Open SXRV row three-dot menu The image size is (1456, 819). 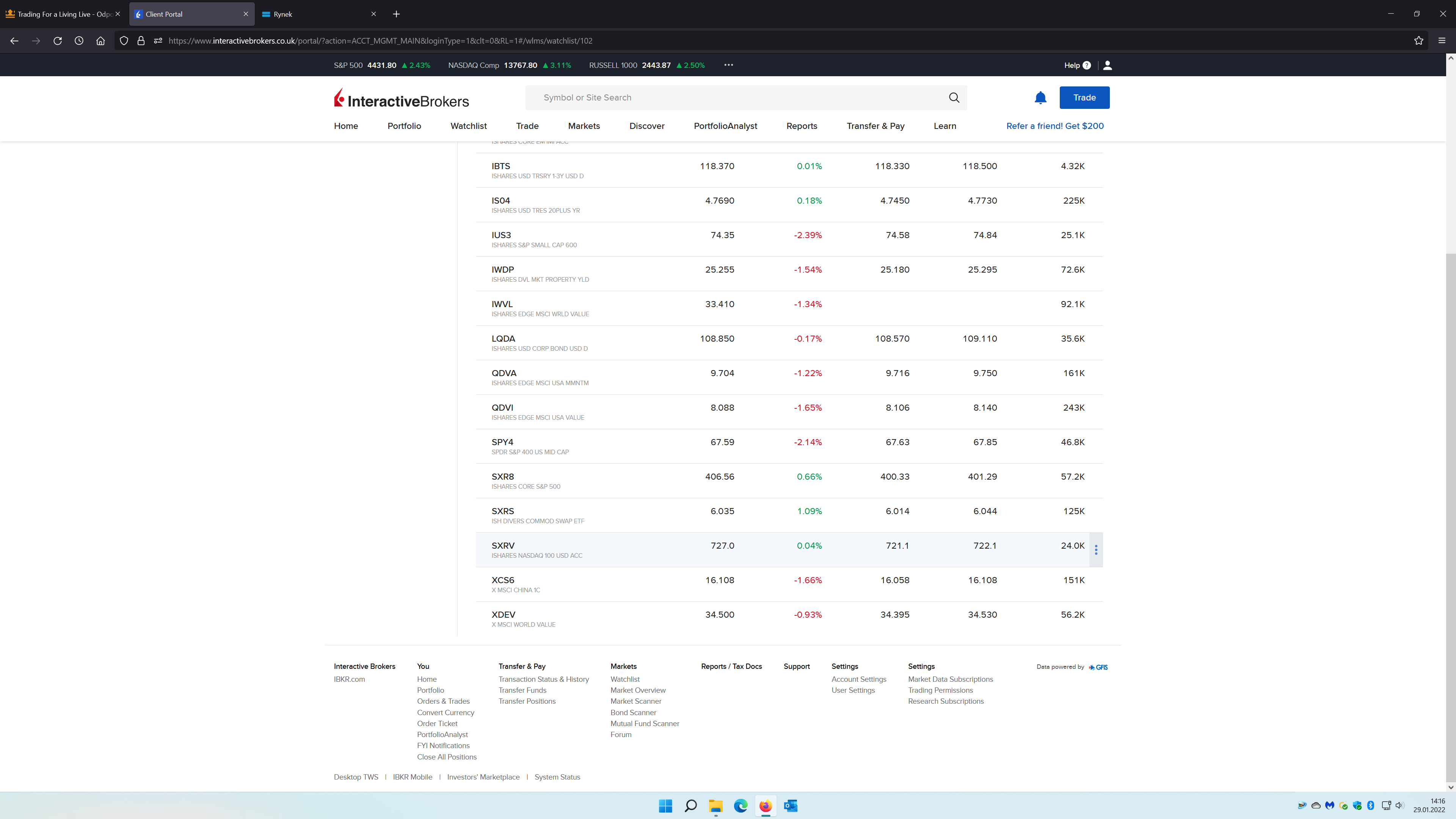click(1096, 550)
